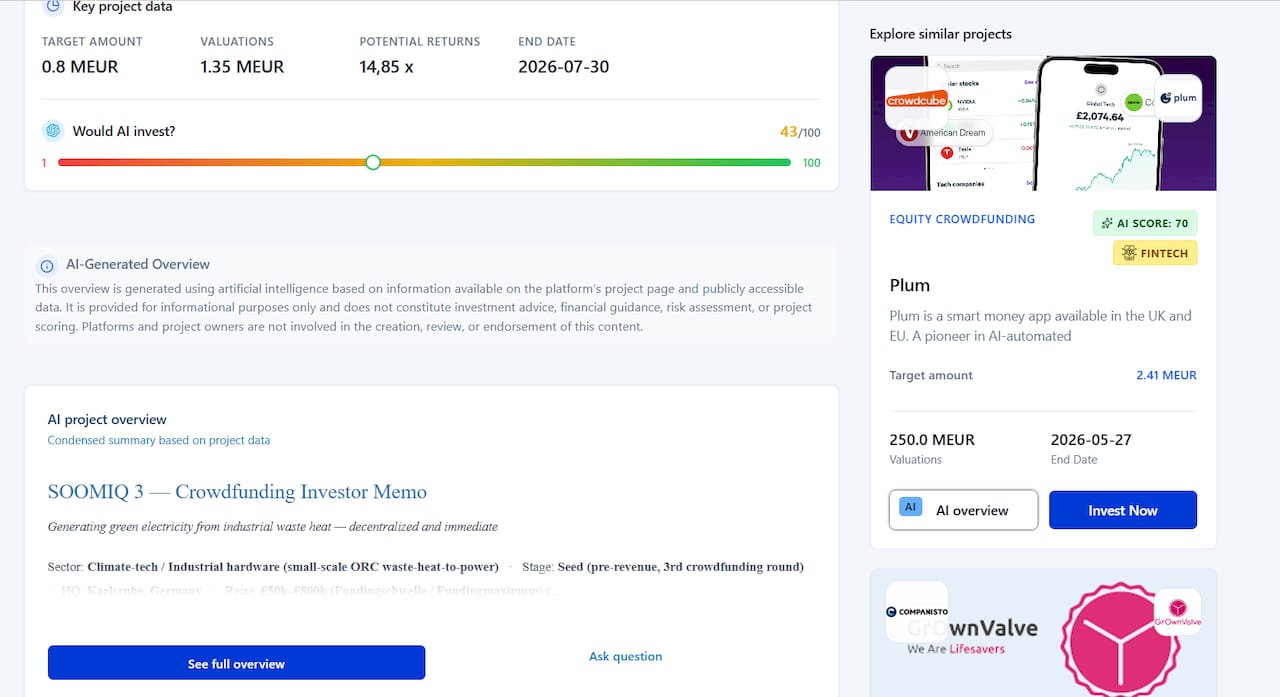Click the 250.0 MEUR valuation on Plum
The height and width of the screenshot is (697, 1280).
coord(932,439)
